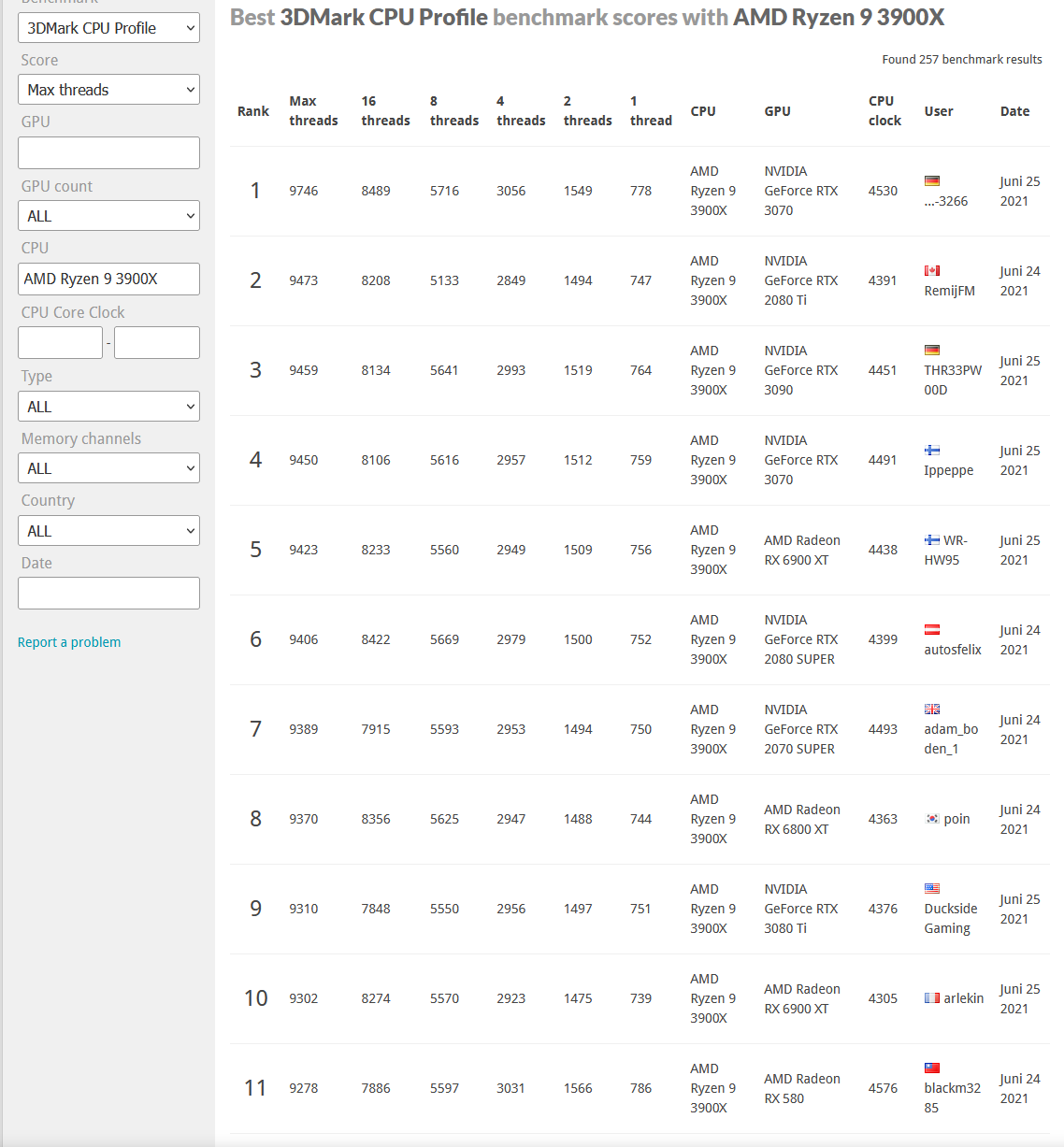The width and height of the screenshot is (1064, 1147).
Task: Click the Finnish flag icon beside WR-HW95
Action: (931, 540)
